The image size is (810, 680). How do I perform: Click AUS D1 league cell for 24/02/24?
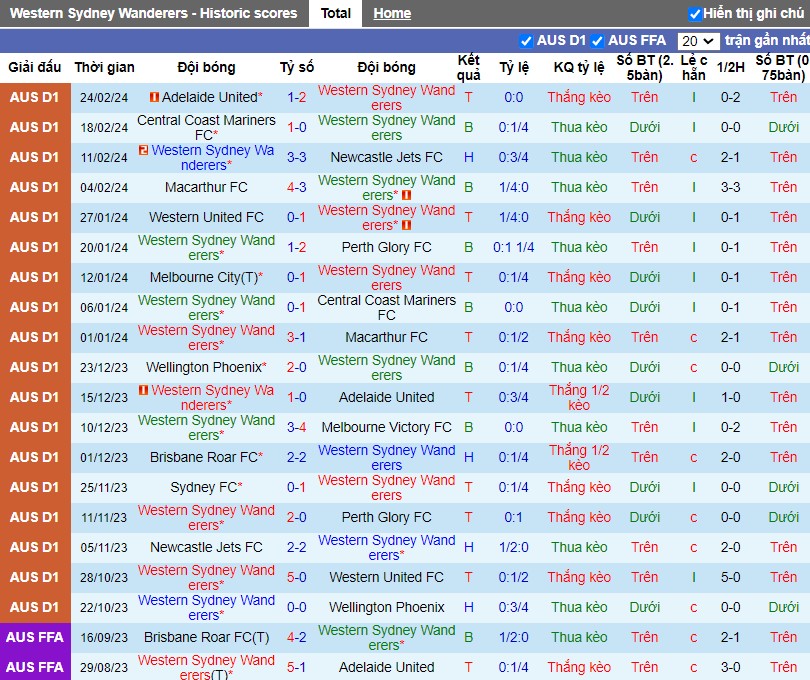tap(35, 97)
